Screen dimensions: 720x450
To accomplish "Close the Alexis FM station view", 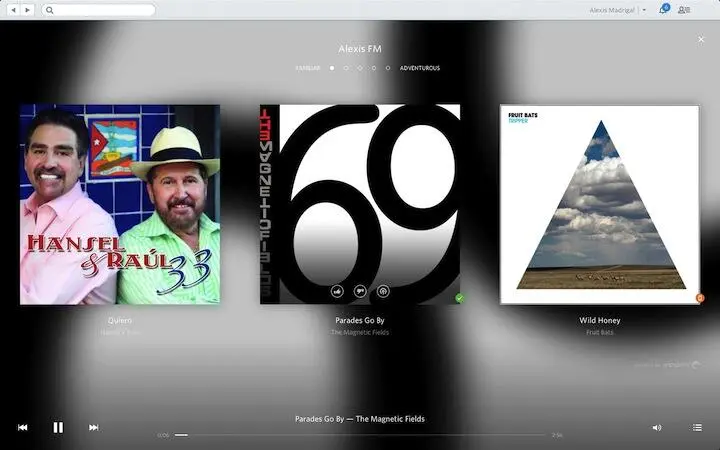I will click(701, 39).
